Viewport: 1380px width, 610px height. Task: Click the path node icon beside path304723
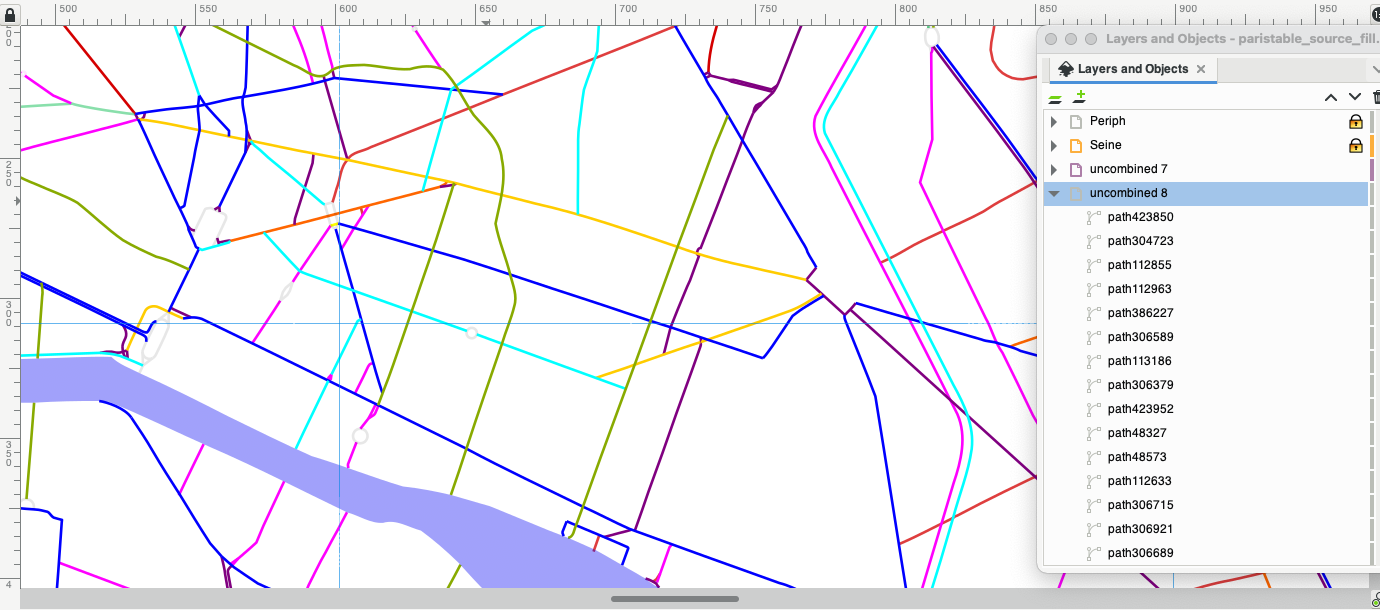pos(1092,240)
